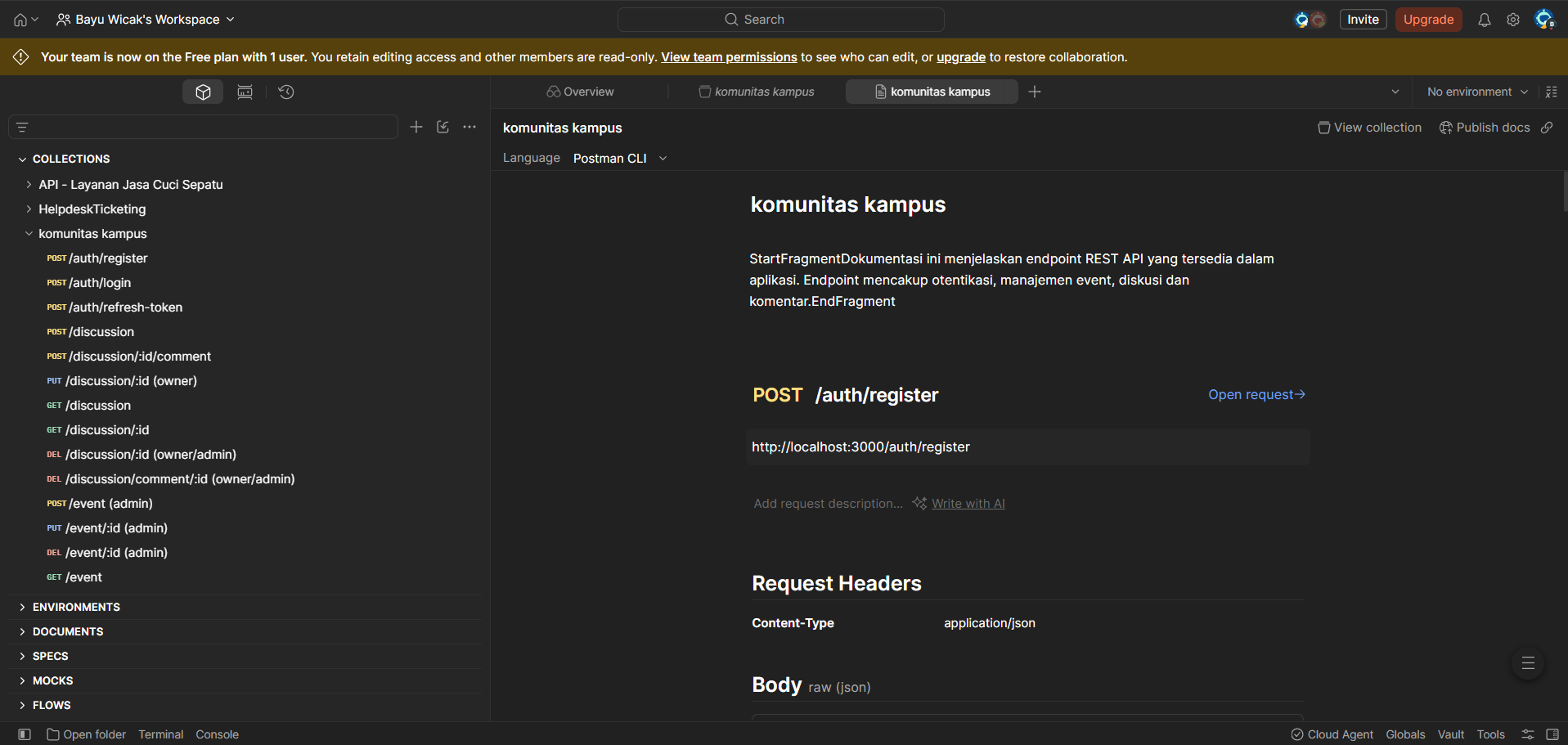This screenshot has width=1568, height=745.
Task: Click Publish docs
Action: click(1485, 128)
